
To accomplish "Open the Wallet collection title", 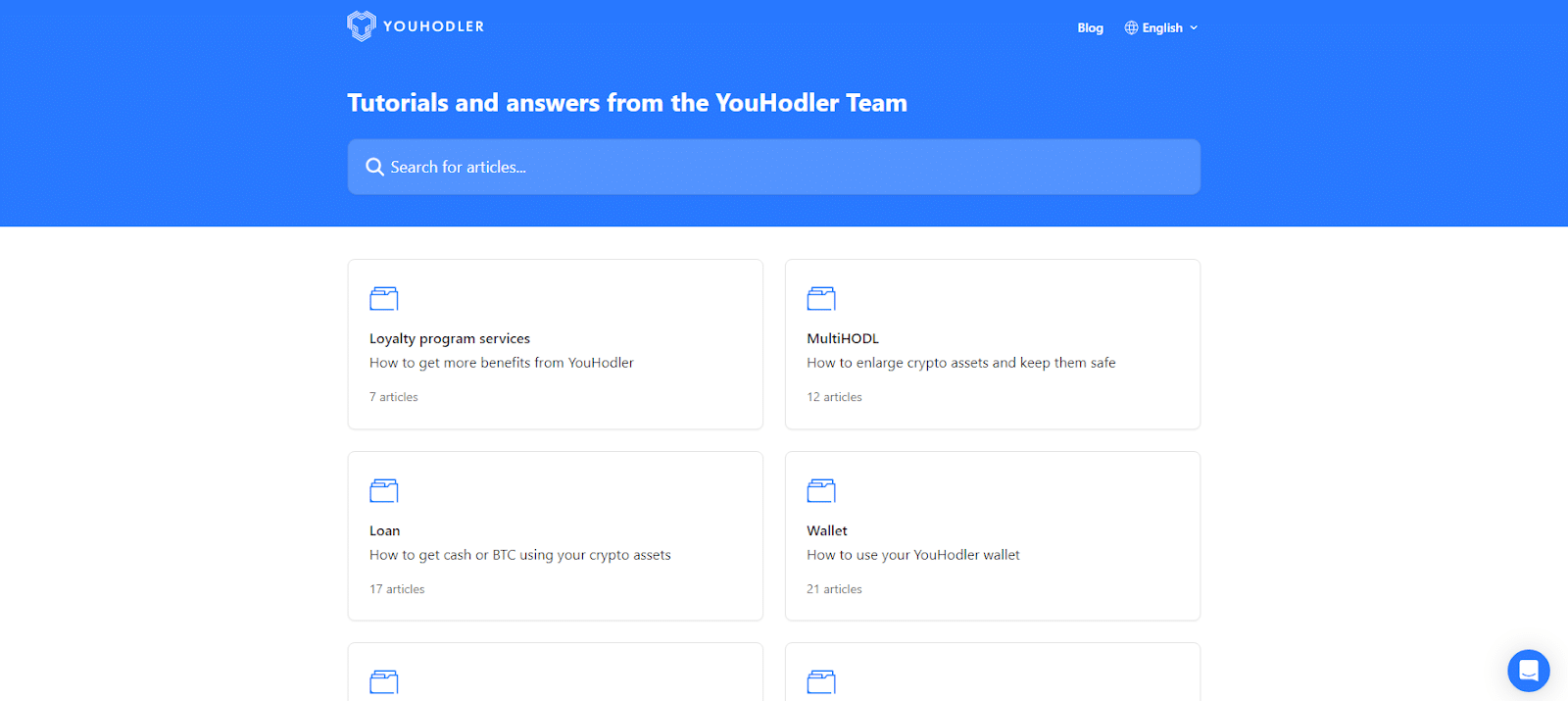I will pyautogui.click(x=827, y=530).
